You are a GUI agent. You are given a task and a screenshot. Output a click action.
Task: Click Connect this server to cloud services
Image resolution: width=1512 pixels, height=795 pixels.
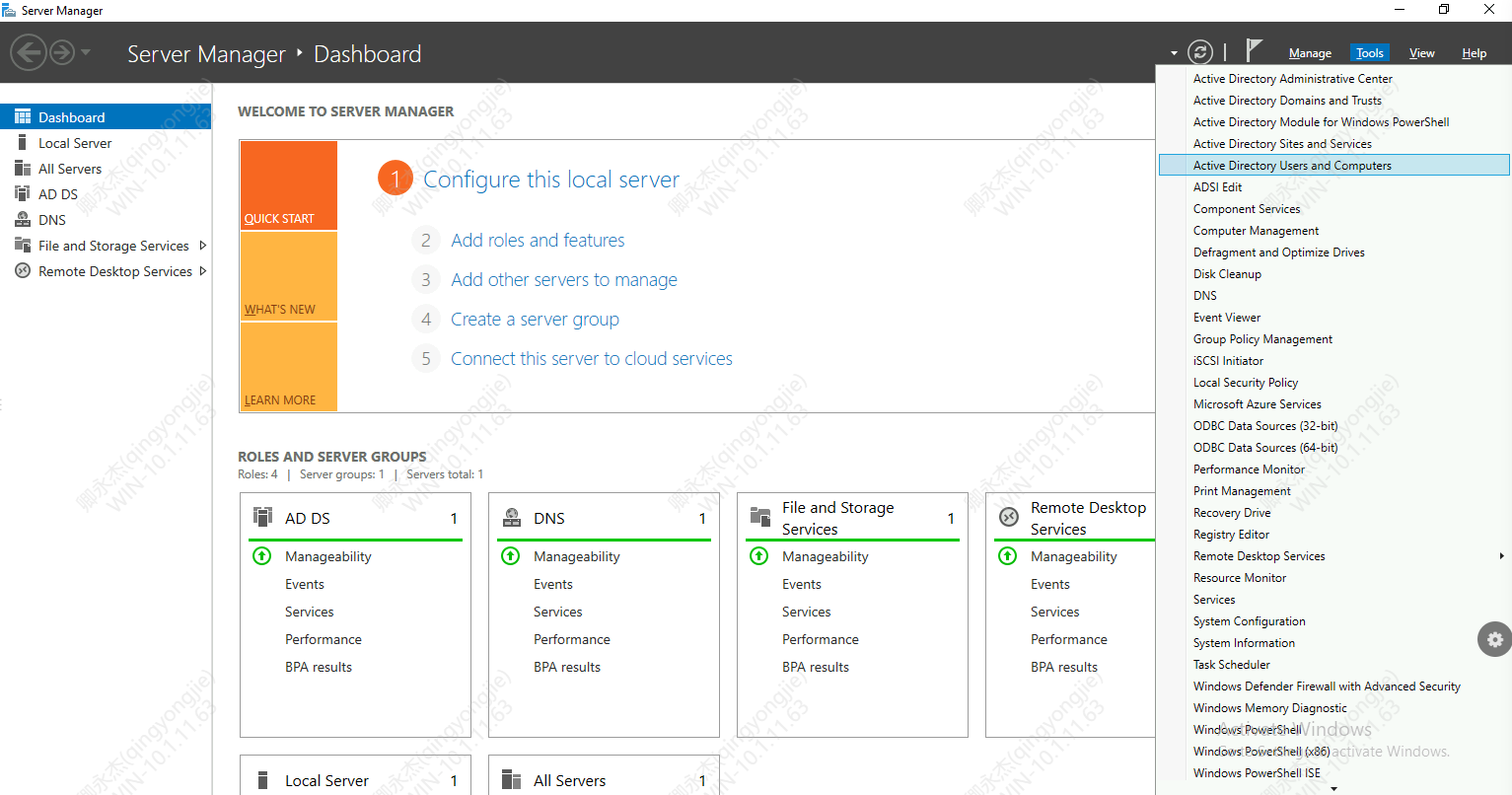click(592, 358)
